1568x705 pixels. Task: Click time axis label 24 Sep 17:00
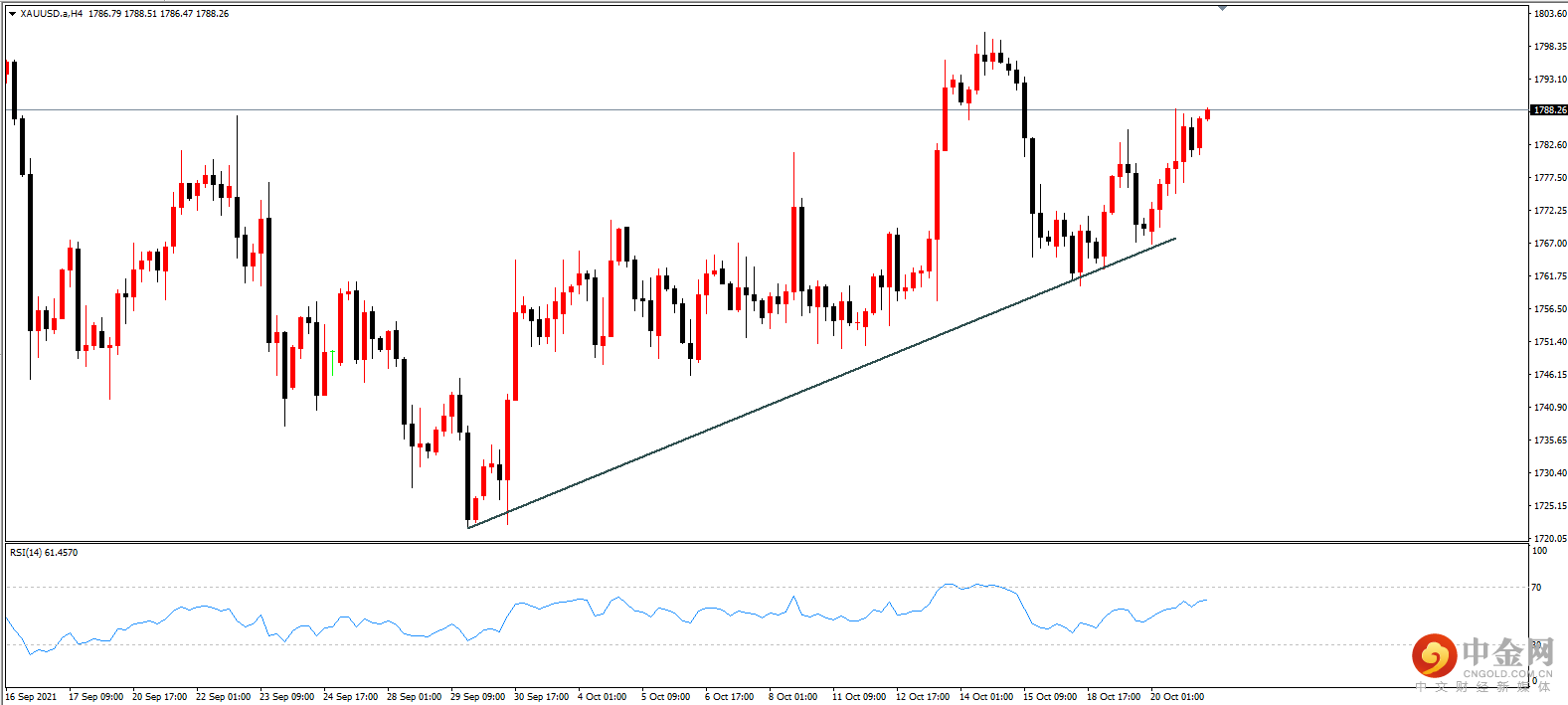(x=351, y=697)
